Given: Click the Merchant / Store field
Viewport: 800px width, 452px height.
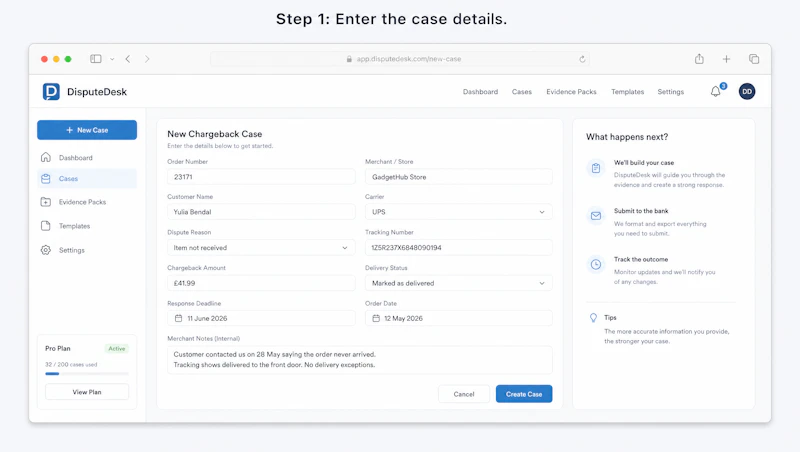Looking at the screenshot, I should [459, 177].
